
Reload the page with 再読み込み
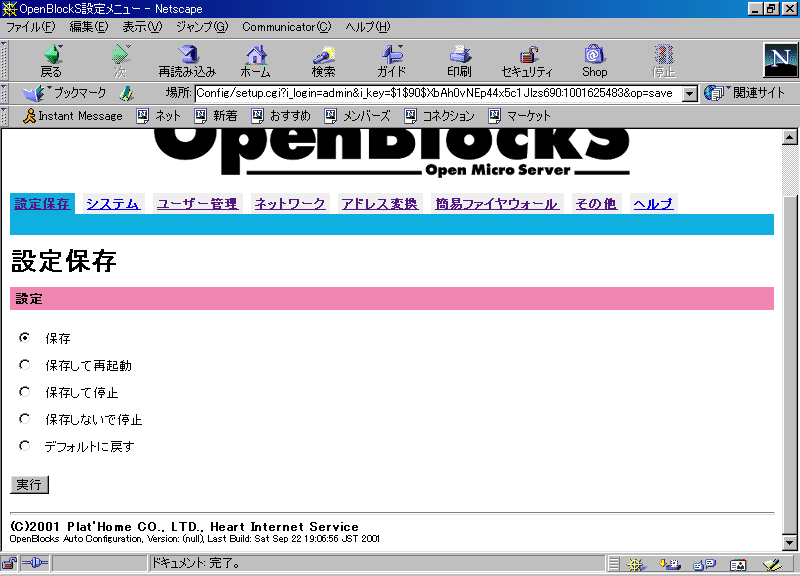click(x=187, y=61)
